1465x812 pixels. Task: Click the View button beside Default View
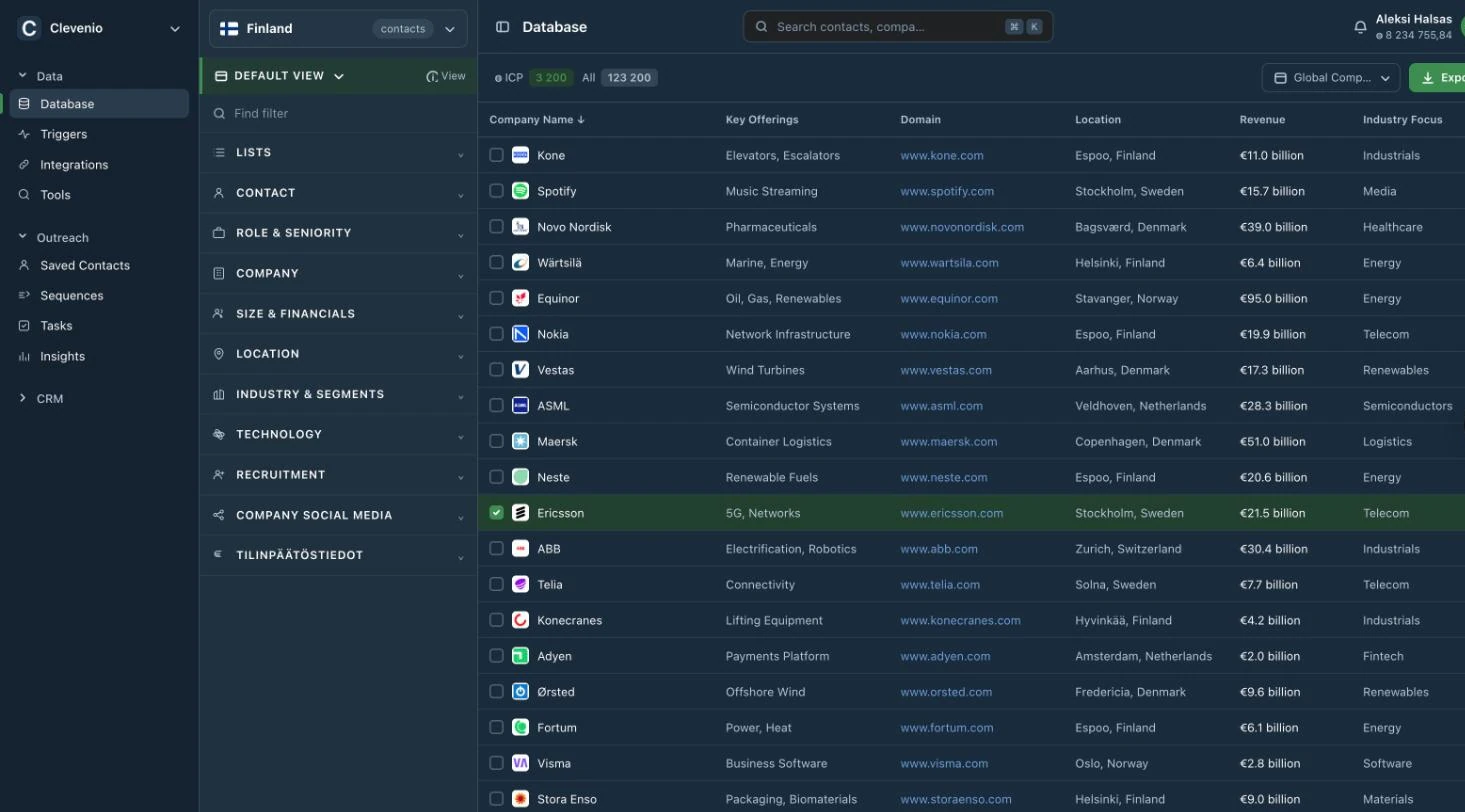tap(446, 76)
